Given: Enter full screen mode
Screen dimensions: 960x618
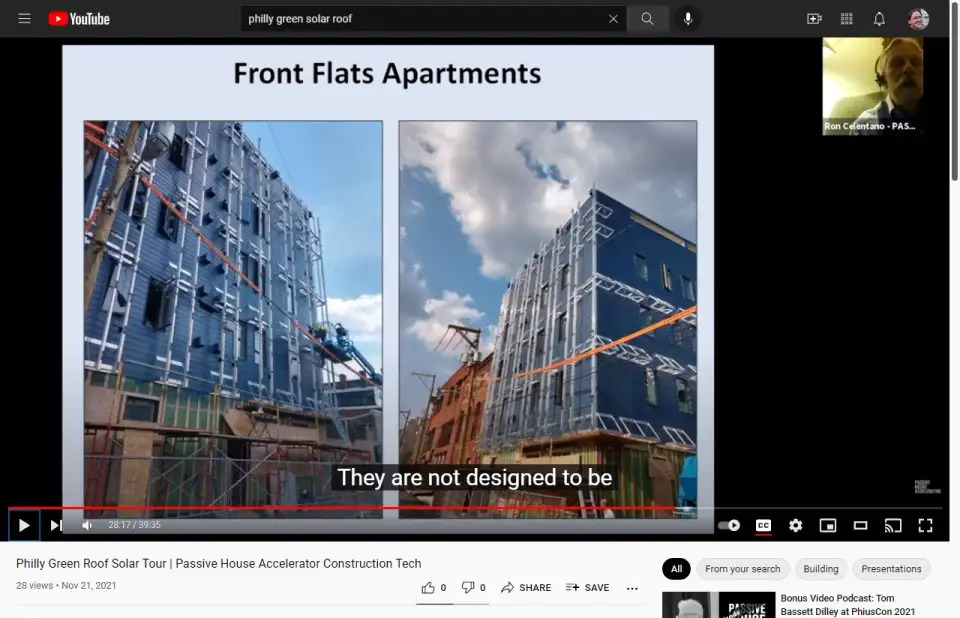Looking at the screenshot, I should 925,525.
